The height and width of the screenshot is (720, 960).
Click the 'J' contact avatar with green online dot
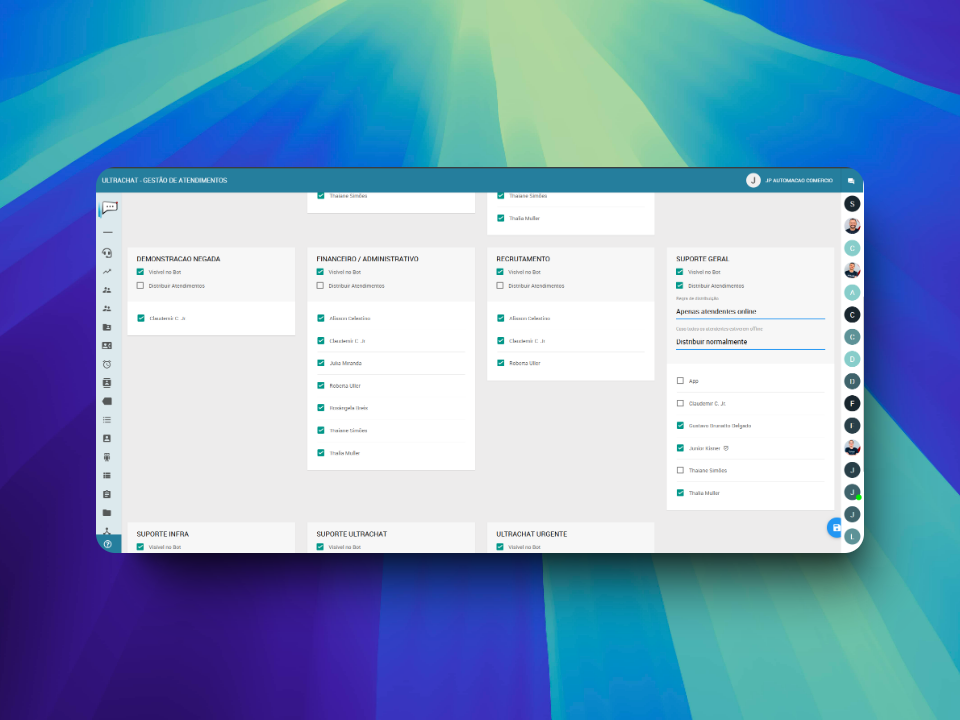point(852,492)
